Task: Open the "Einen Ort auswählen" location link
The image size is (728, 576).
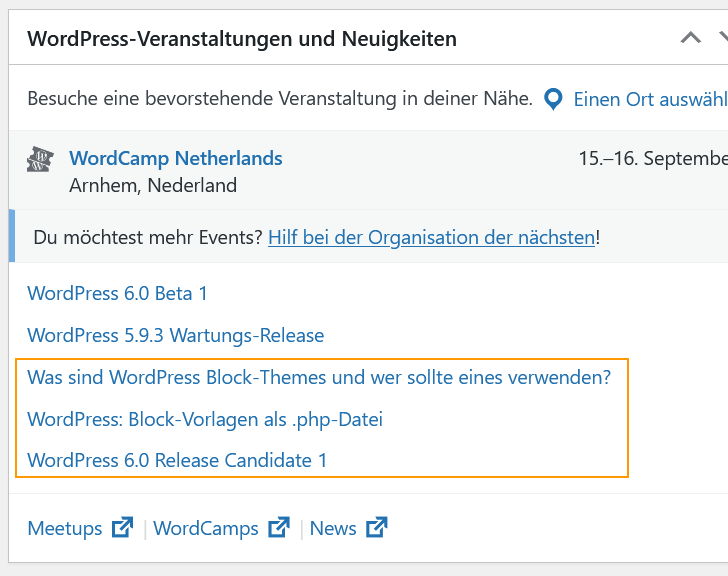Action: (650, 99)
